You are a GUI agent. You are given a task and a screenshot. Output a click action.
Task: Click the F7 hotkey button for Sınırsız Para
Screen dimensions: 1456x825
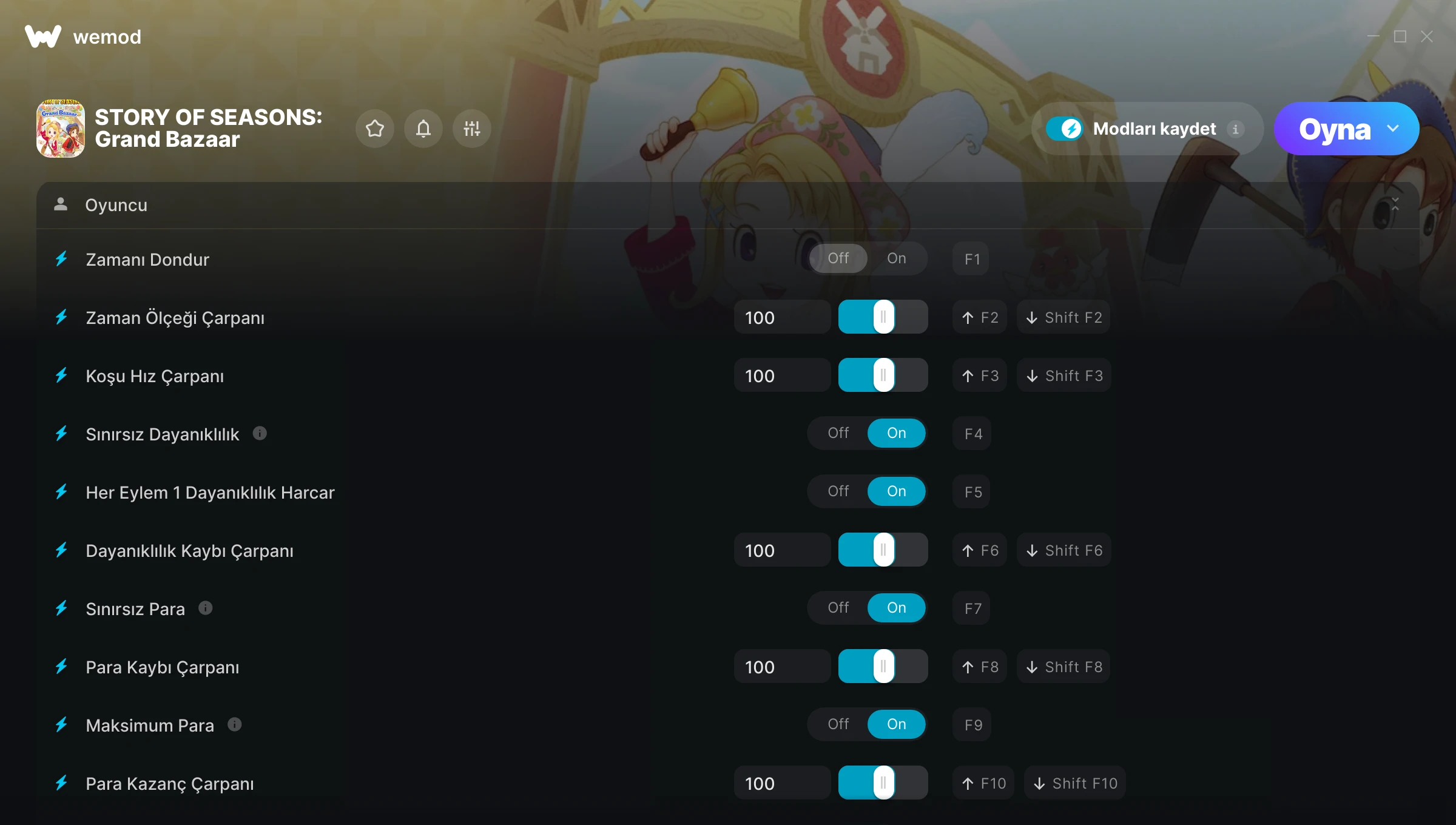(972, 608)
